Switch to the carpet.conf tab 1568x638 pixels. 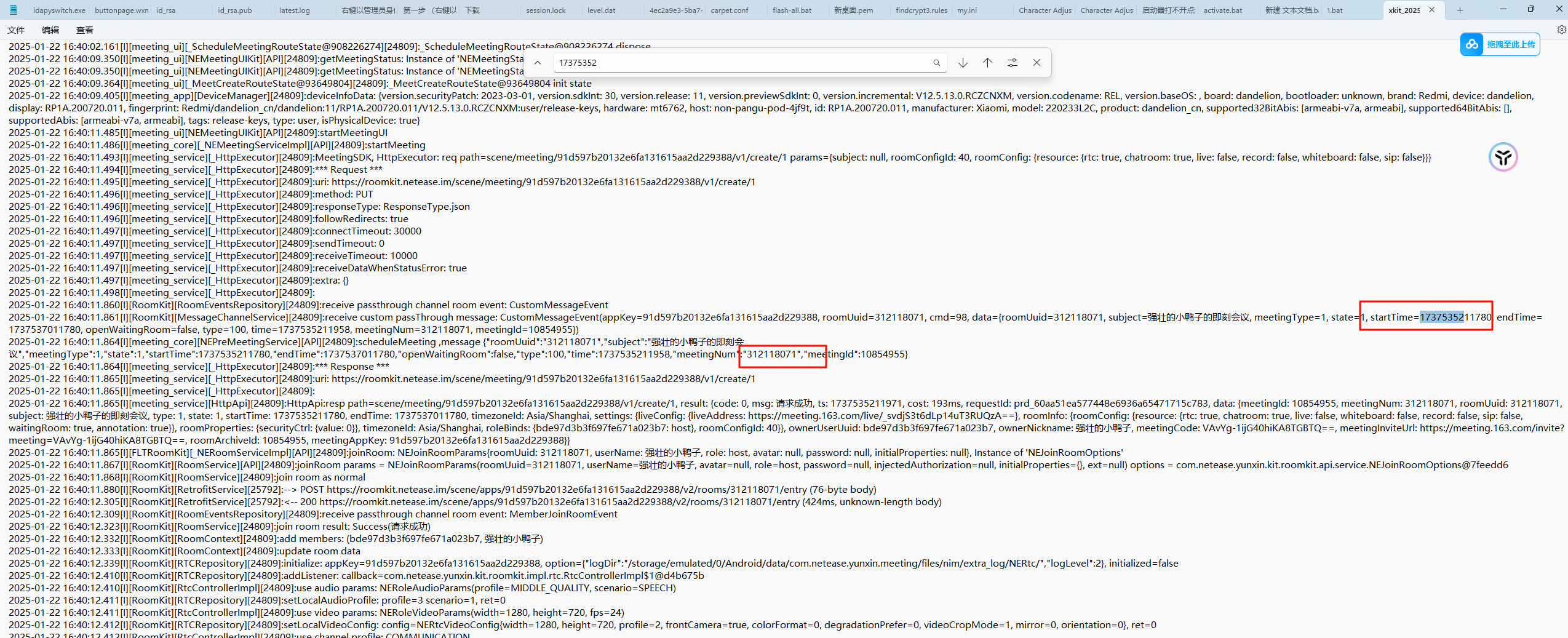(x=730, y=10)
